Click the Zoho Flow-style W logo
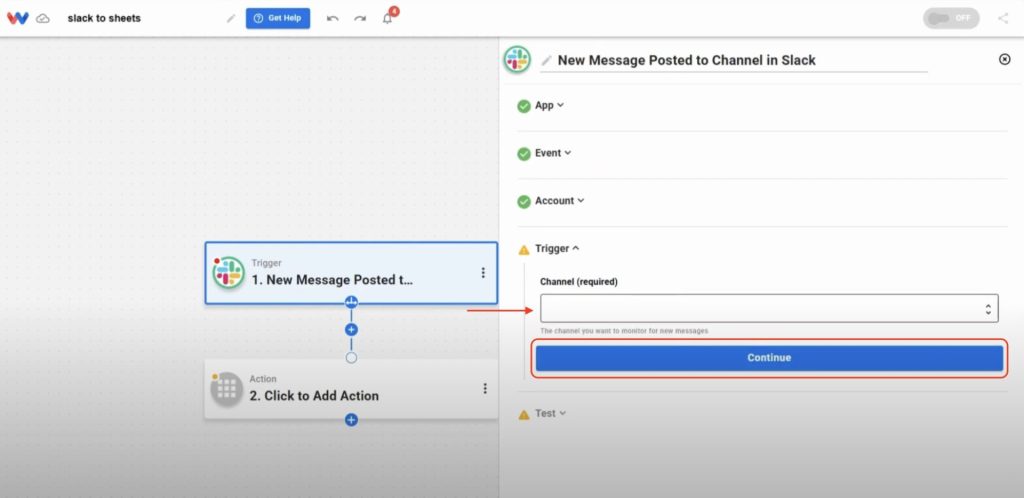 point(18,18)
